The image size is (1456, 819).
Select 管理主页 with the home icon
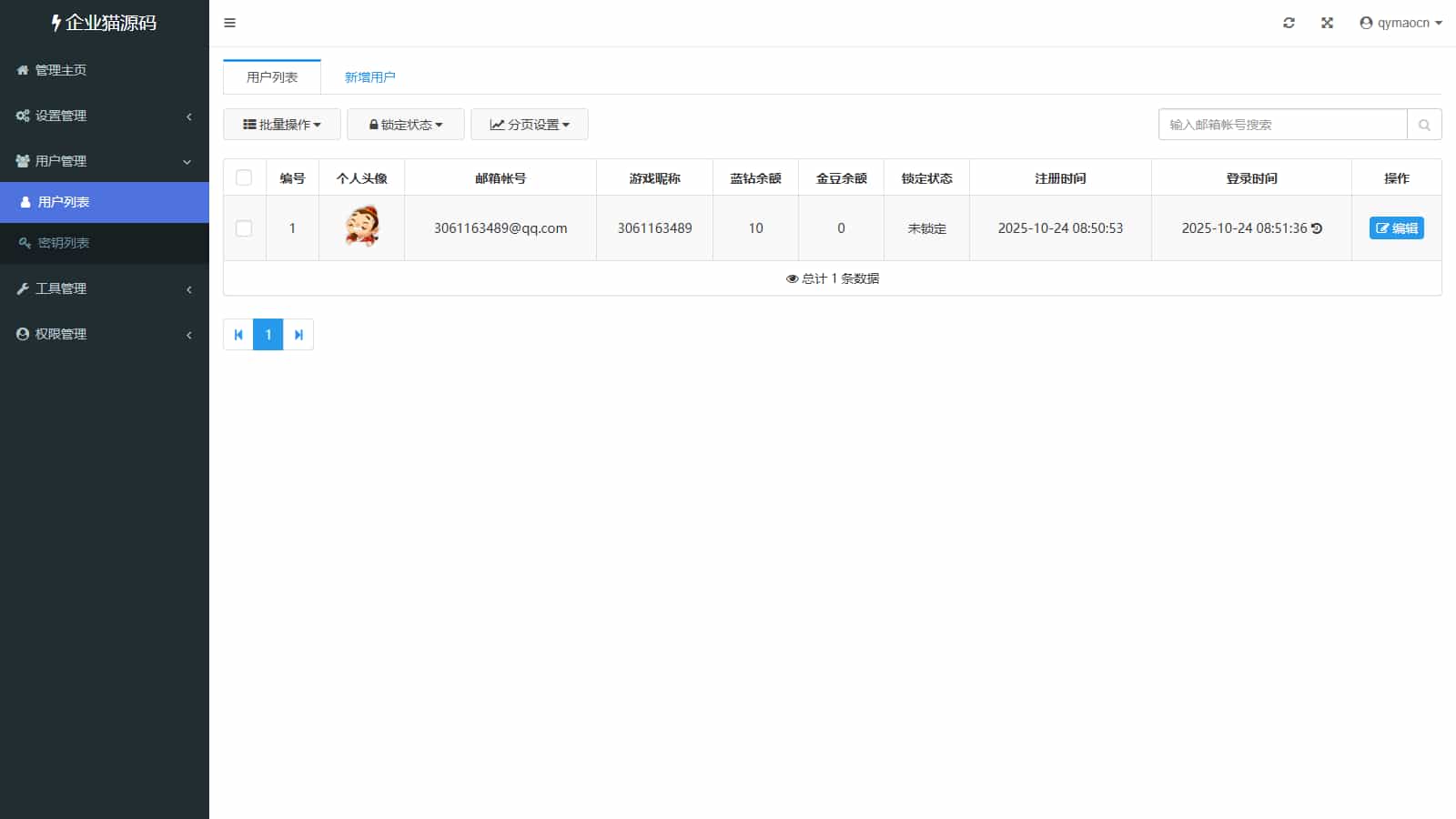pos(60,70)
